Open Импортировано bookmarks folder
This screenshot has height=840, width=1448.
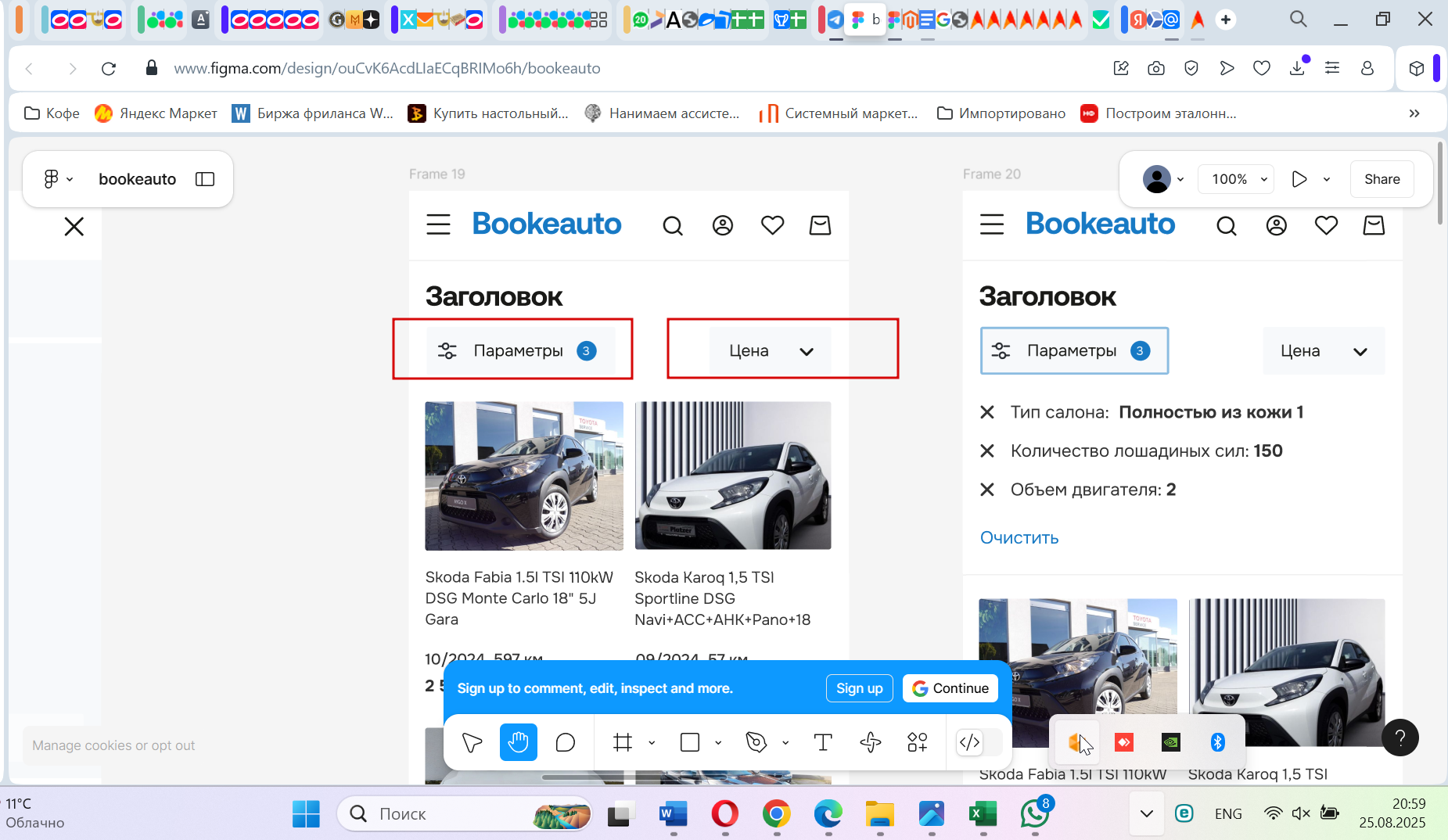coord(1001,113)
